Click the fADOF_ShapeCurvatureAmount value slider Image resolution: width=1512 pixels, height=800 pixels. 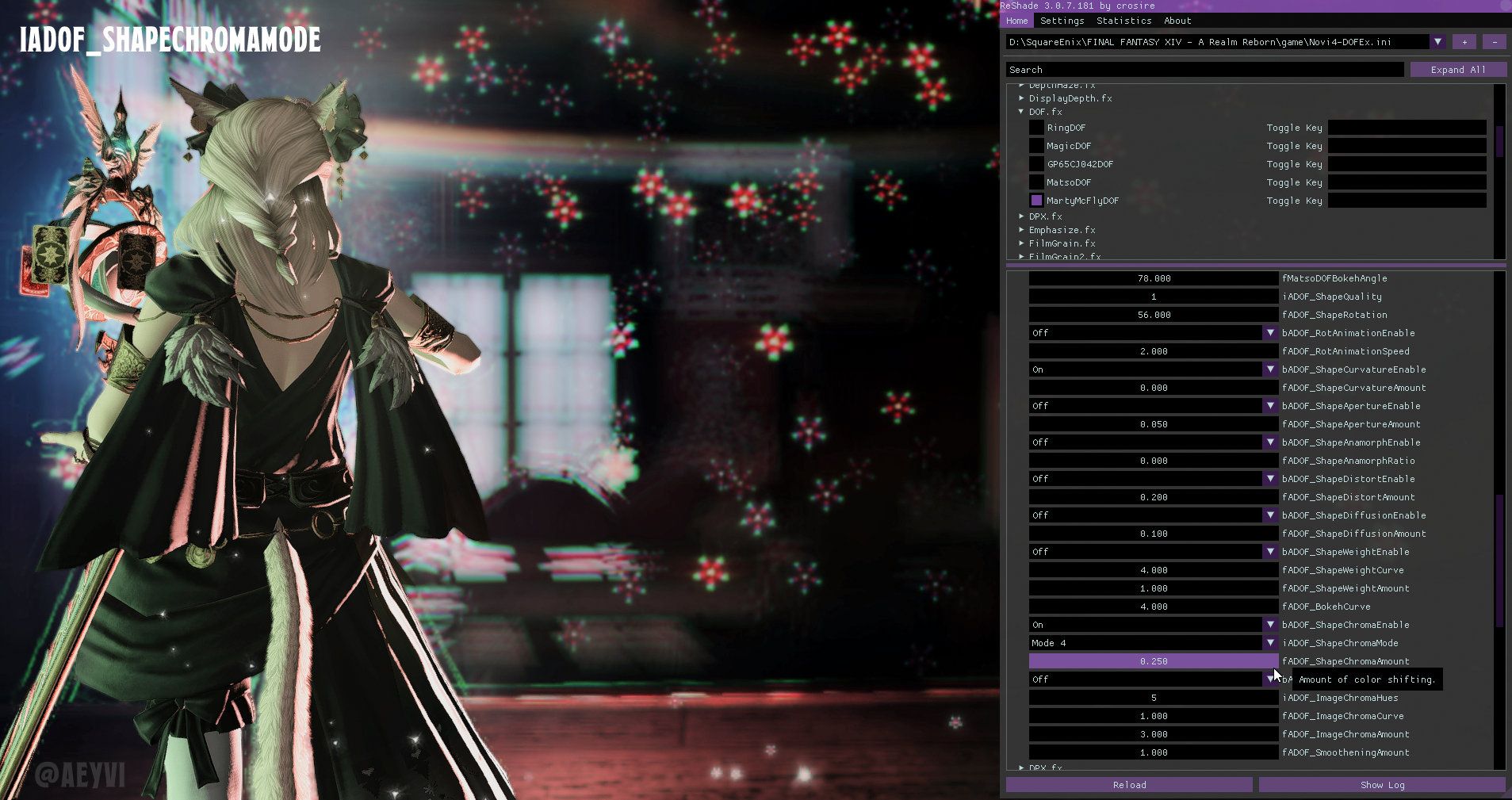(x=1154, y=388)
